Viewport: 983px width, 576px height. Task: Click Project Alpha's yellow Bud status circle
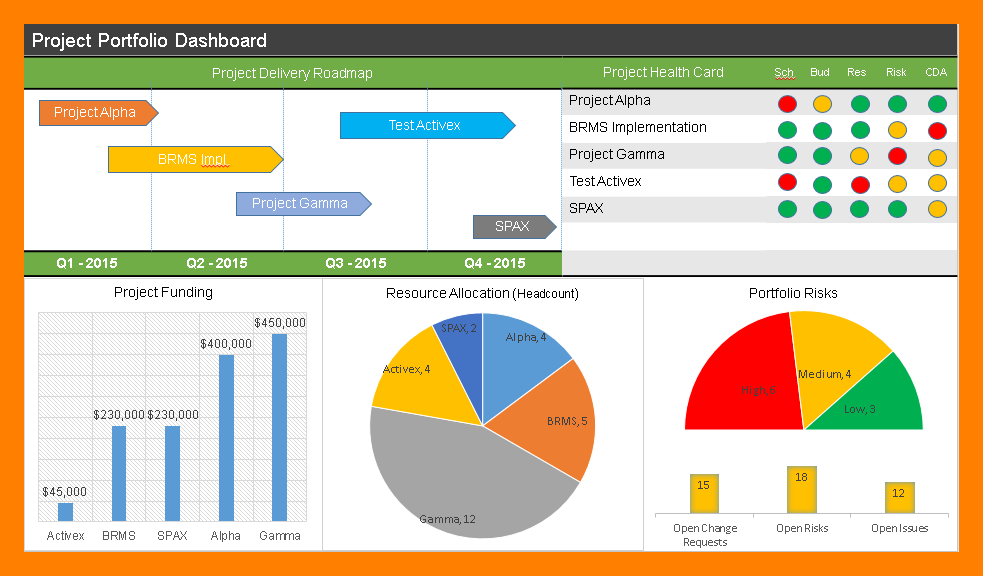pos(822,103)
